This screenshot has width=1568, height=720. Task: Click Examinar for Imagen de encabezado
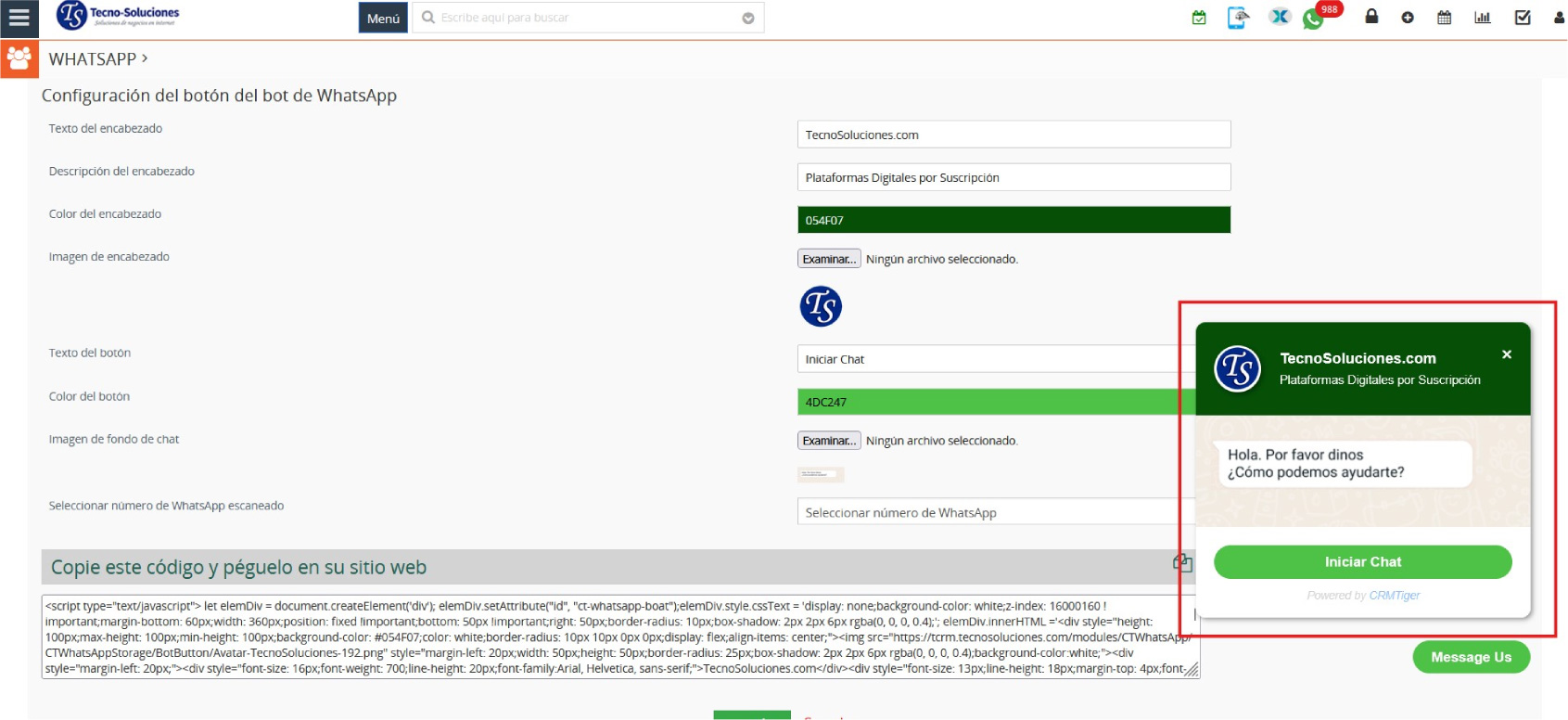[x=829, y=259]
